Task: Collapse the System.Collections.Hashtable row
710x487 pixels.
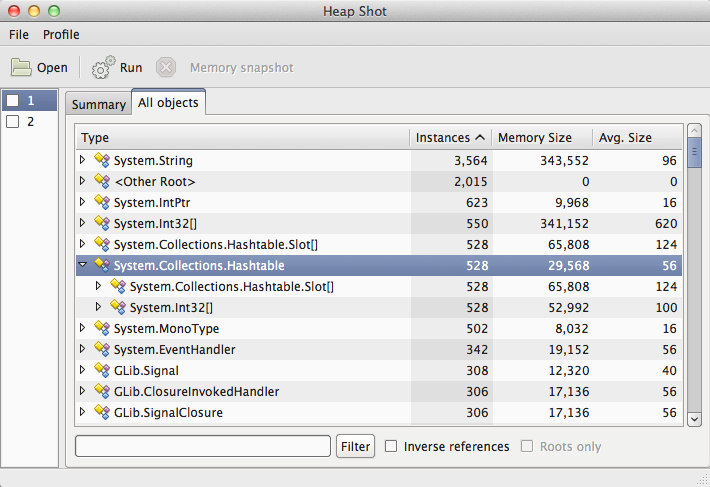Action: (x=83, y=265)
